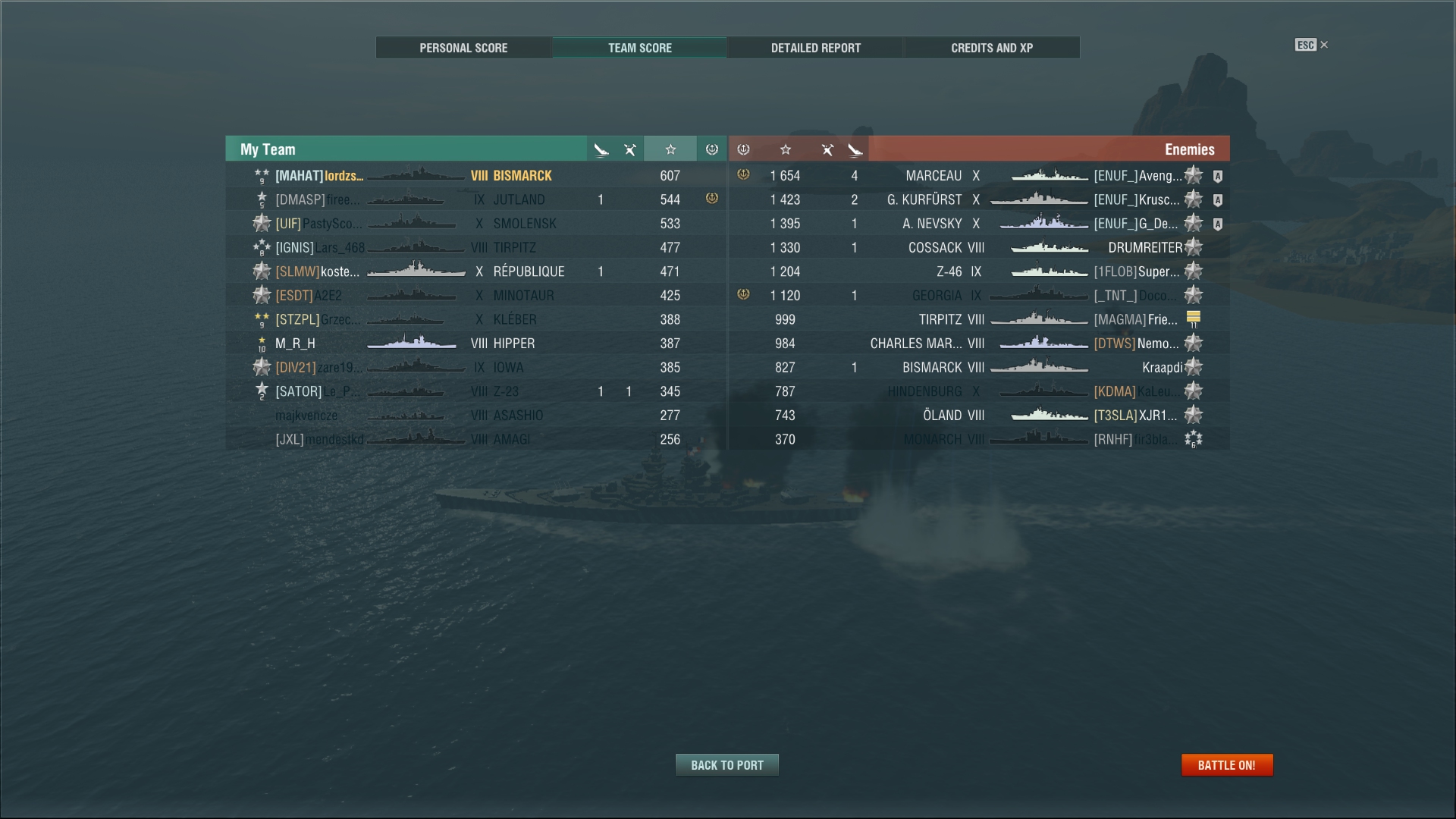This screenshot has width=1456, height=819.
Task: Sort My Team by ships destroyed icon
Action: 629,149
